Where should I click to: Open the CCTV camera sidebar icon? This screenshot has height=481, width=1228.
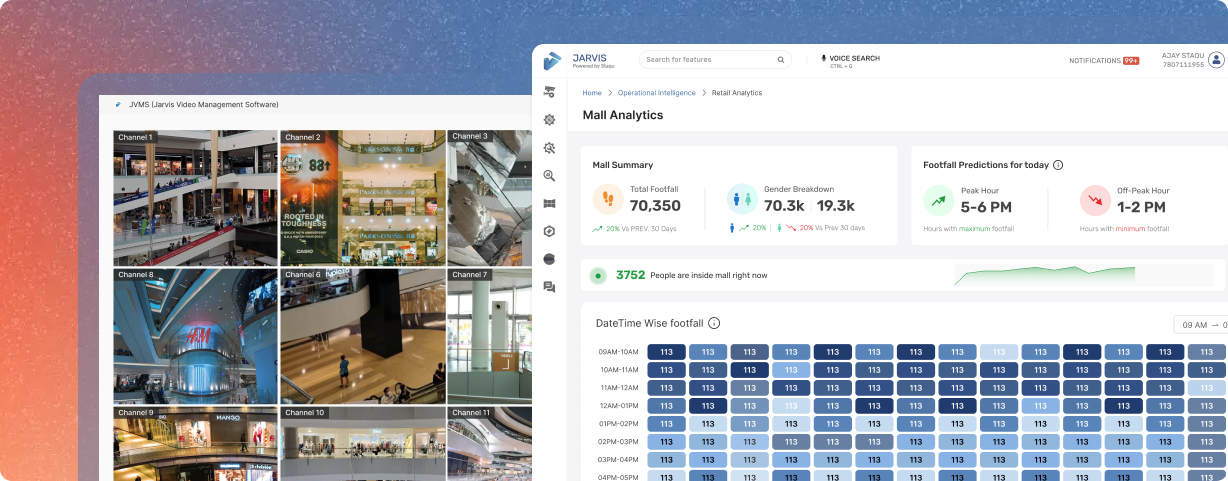tap(549, 91)
